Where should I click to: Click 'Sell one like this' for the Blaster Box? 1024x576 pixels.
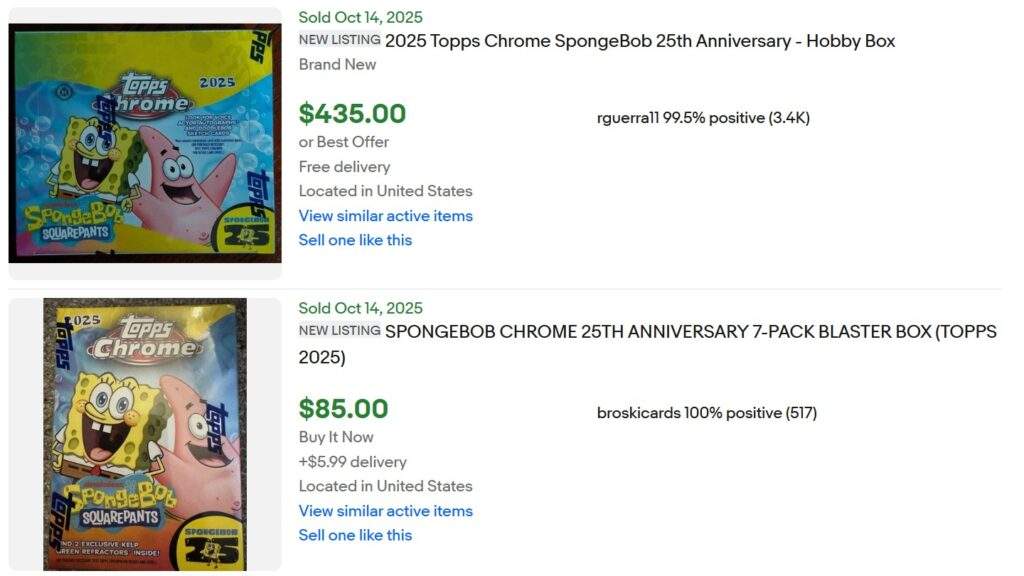356,535
